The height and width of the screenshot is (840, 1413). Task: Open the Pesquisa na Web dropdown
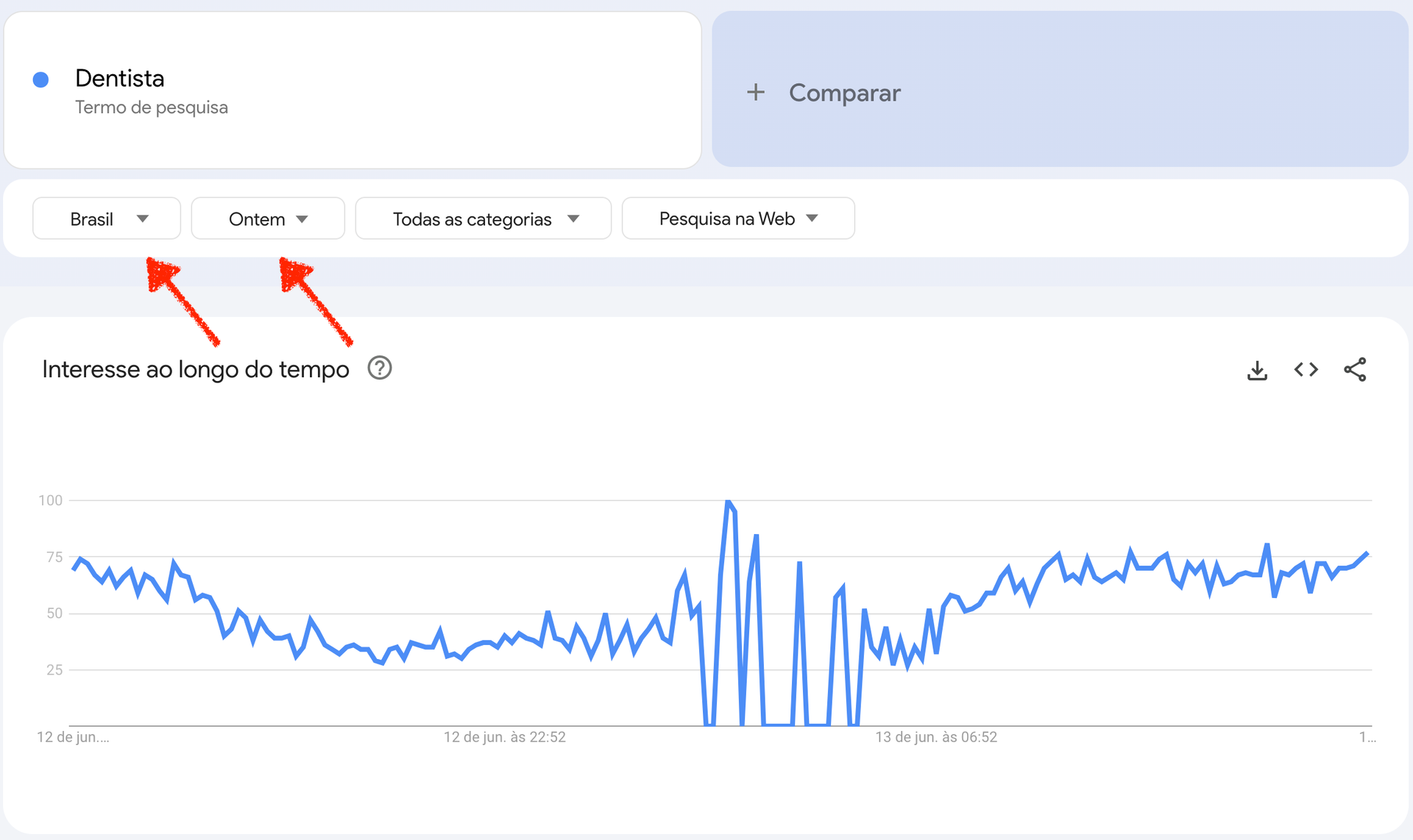tap(737, 218)
